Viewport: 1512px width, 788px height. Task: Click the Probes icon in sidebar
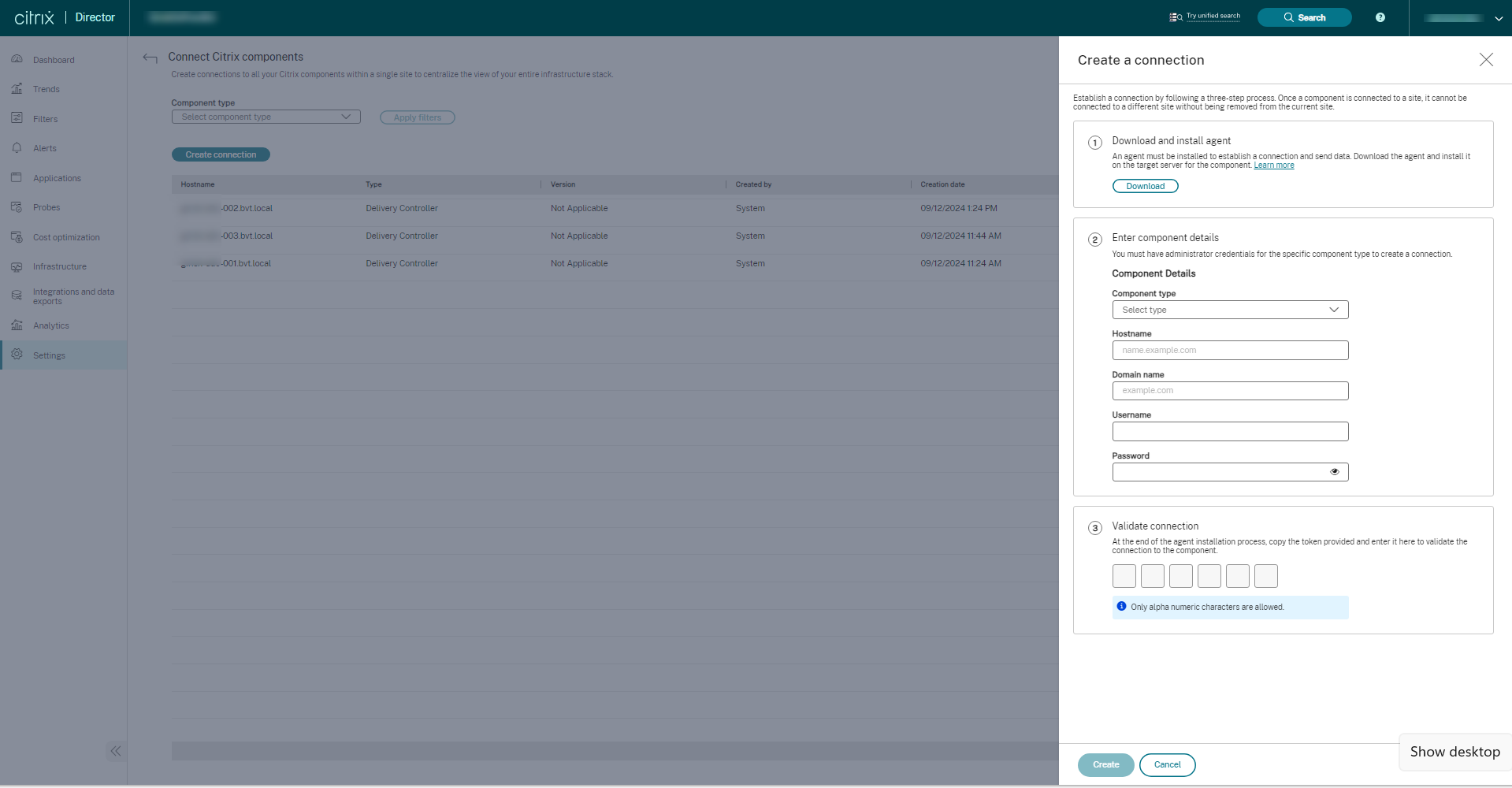click(x=17, y=207)
